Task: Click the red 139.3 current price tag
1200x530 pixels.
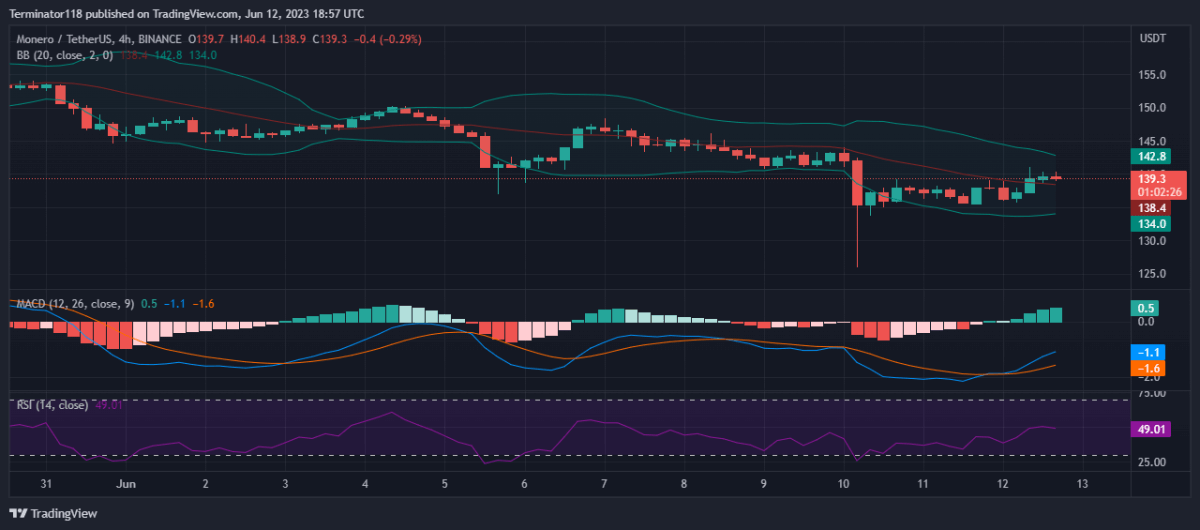Action: (x=1153, y=177)
